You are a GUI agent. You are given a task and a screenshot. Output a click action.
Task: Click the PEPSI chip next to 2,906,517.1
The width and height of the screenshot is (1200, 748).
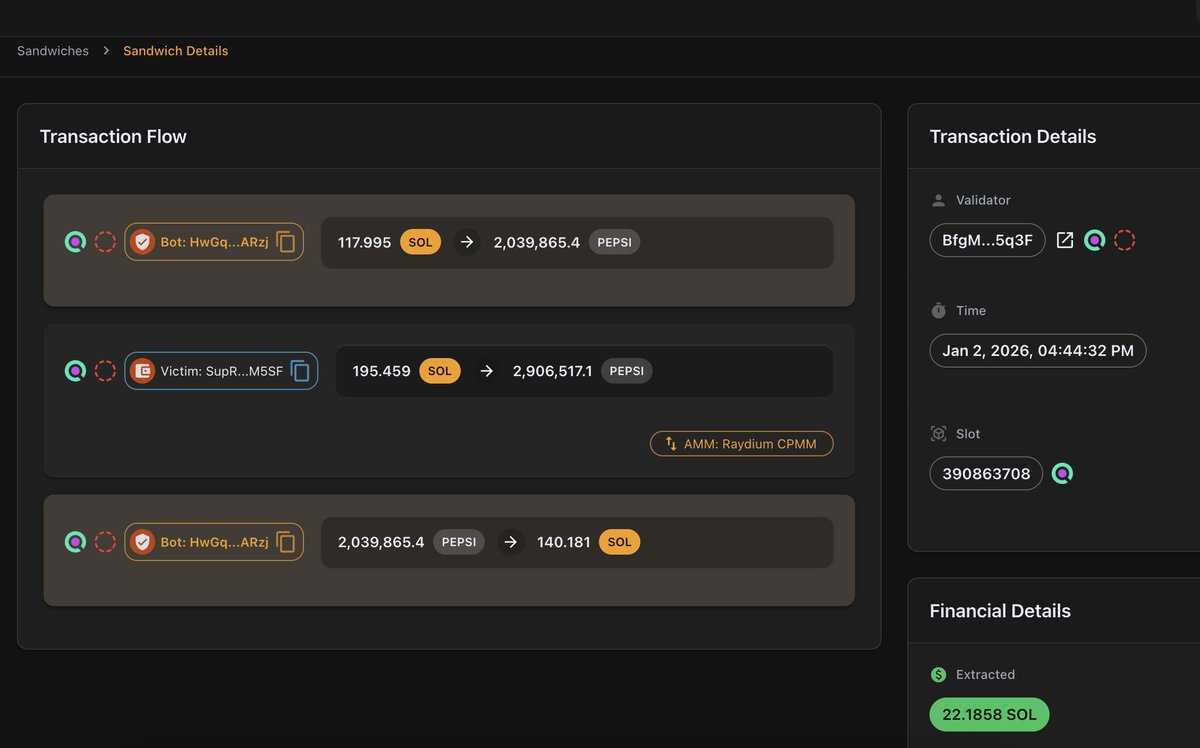click(627, 371)
